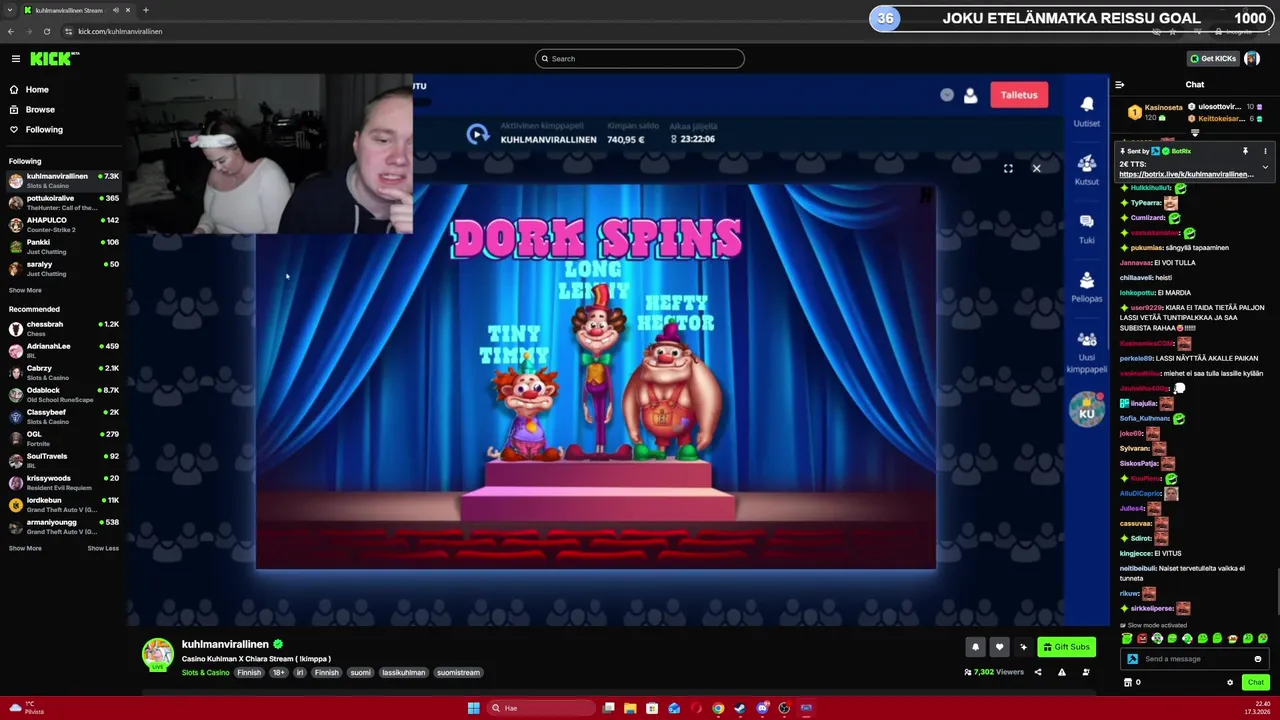Expand the chat leaderboard arrow
1280x720 pixels.
pyautogui.click(x=1195, y=132)
